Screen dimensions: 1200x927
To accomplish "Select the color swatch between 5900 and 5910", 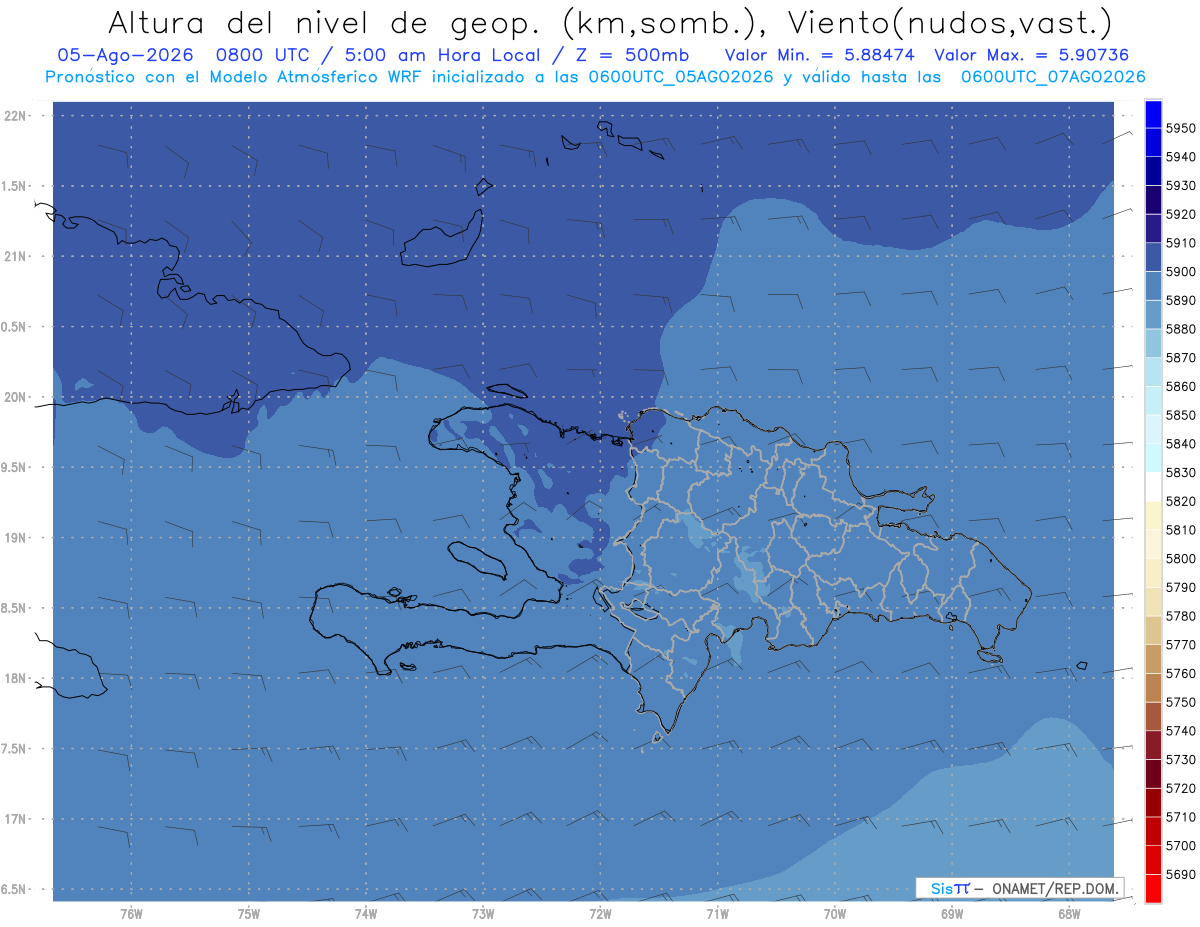I will pyautogui.click(x=1153, y=258).
